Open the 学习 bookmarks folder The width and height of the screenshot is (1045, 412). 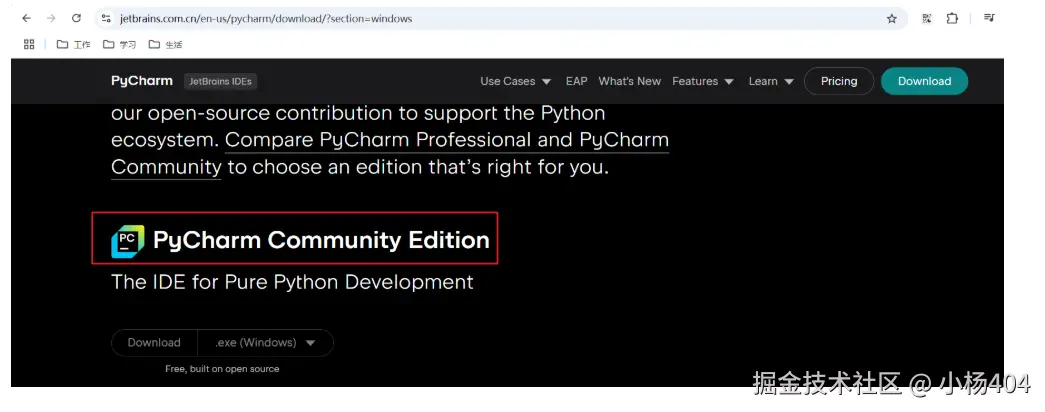coord(119,45)
